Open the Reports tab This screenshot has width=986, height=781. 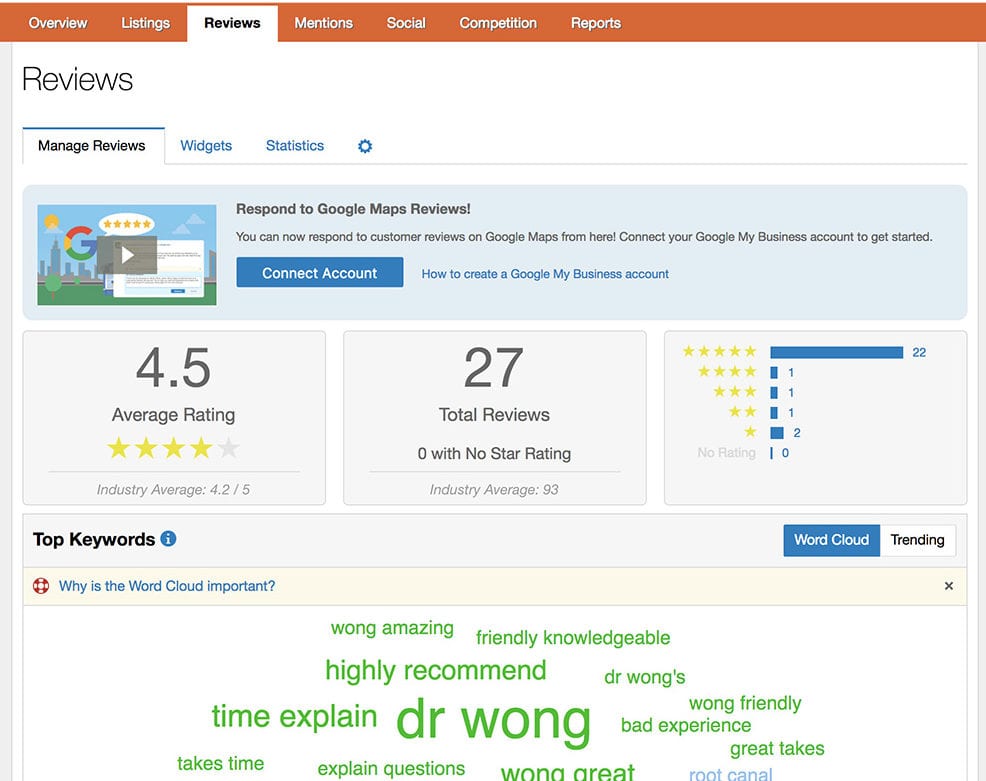coord(595,23)
